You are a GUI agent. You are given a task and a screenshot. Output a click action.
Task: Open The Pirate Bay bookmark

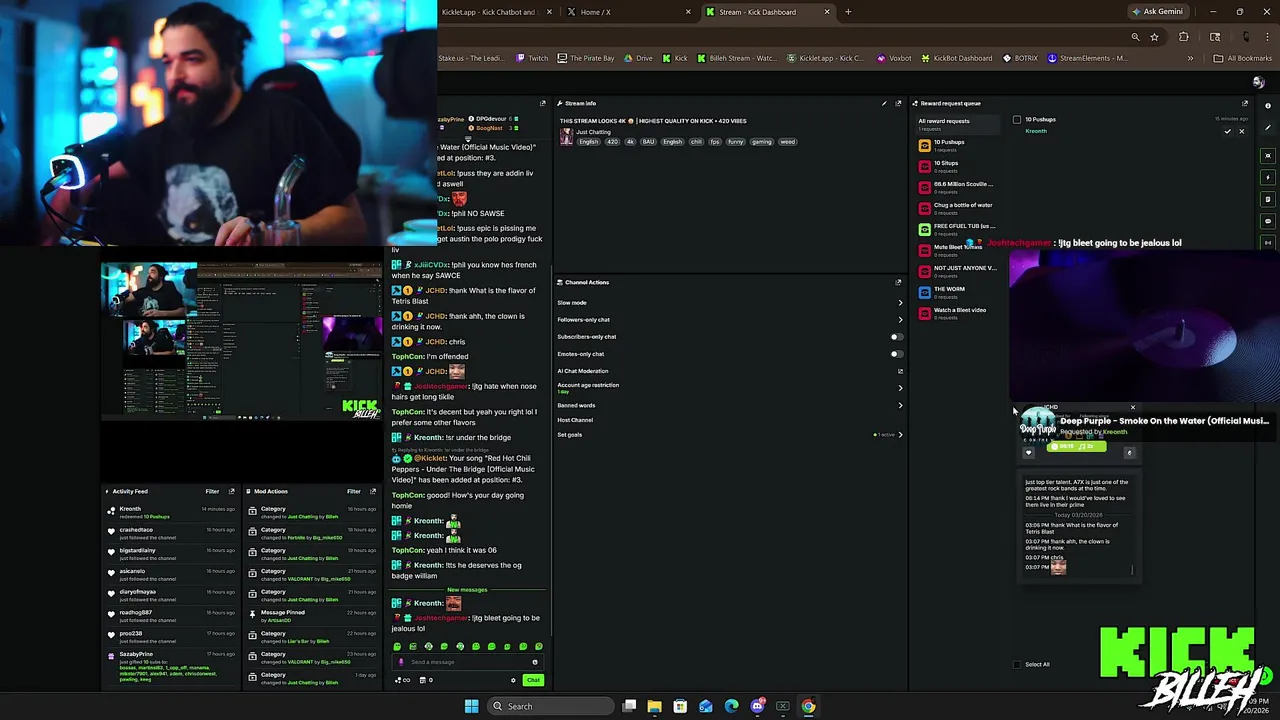pos(586,58)
